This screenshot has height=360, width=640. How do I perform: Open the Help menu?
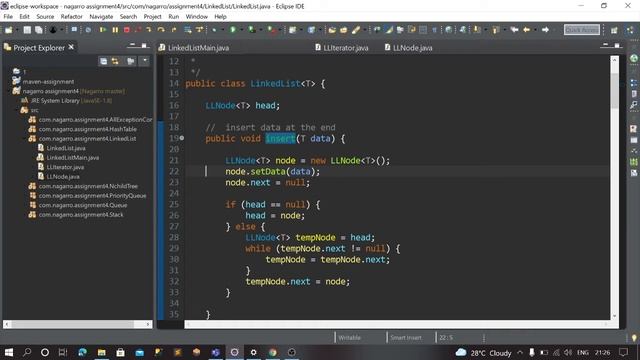pyautogui.click(x=220, y=17)
